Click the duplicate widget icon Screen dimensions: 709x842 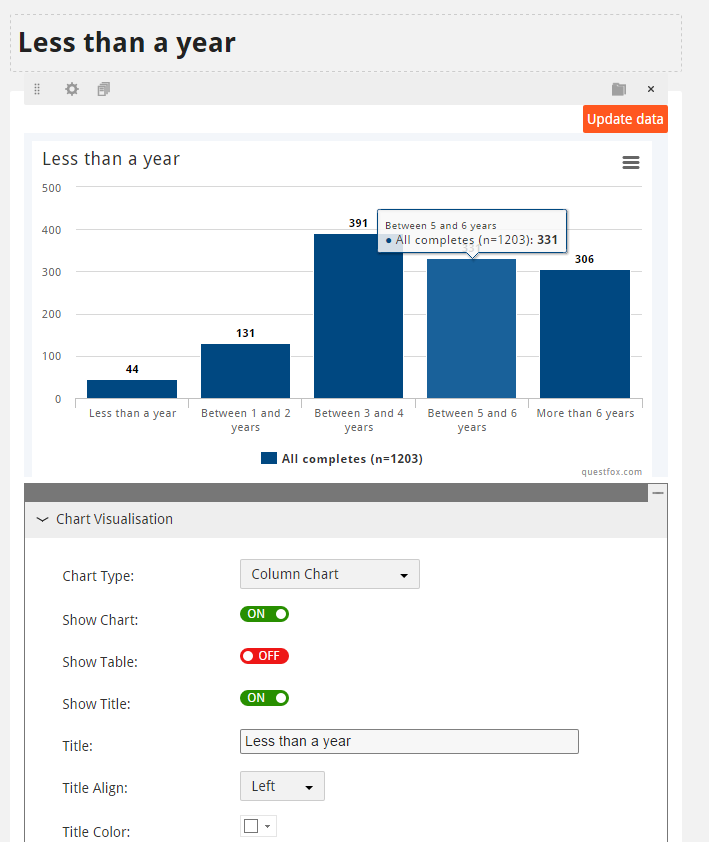(104, 89)
